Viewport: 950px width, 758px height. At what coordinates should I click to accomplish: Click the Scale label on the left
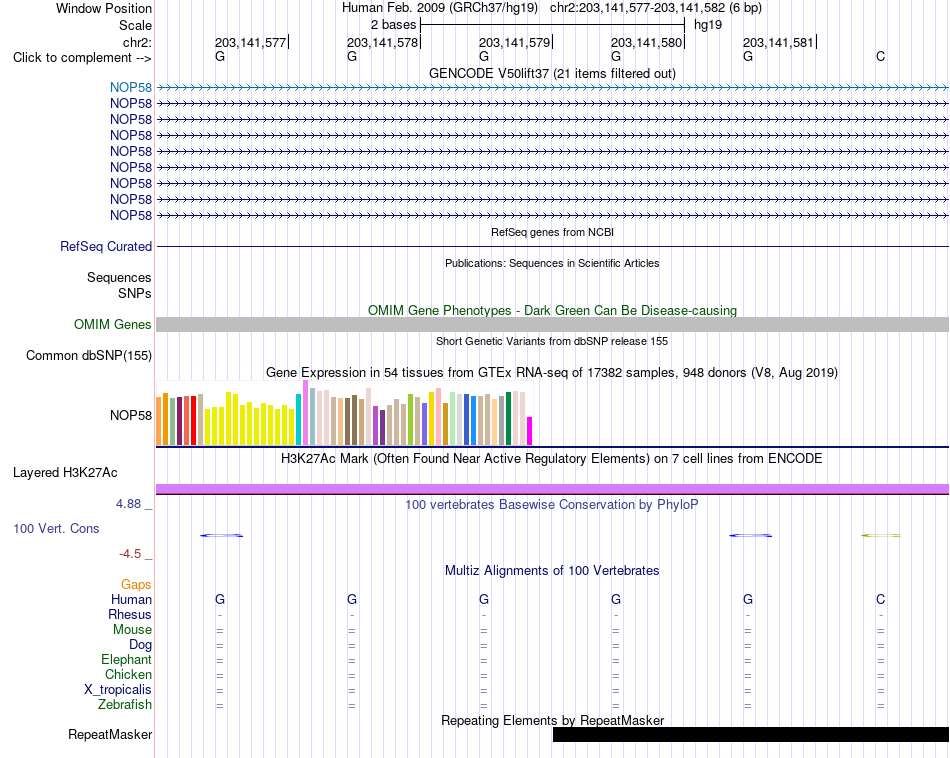[135, 25]
